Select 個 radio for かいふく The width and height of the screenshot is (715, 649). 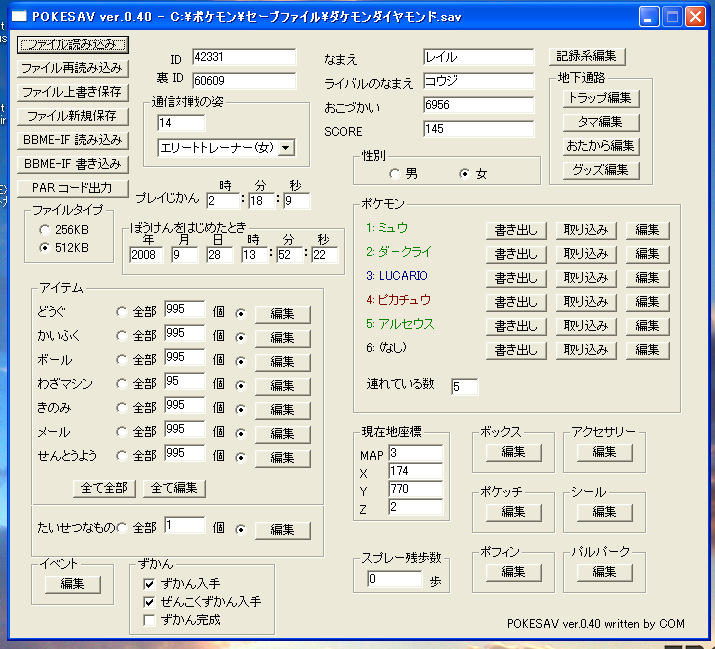coord(240,337)
